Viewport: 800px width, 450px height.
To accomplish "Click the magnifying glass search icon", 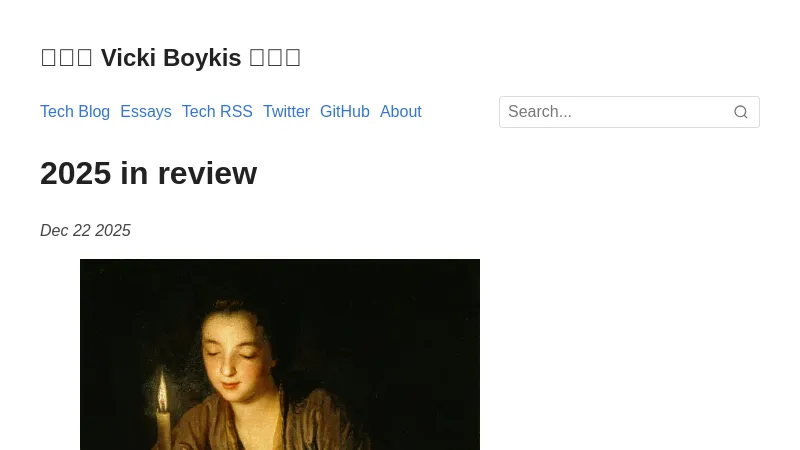I will (740, 112).
